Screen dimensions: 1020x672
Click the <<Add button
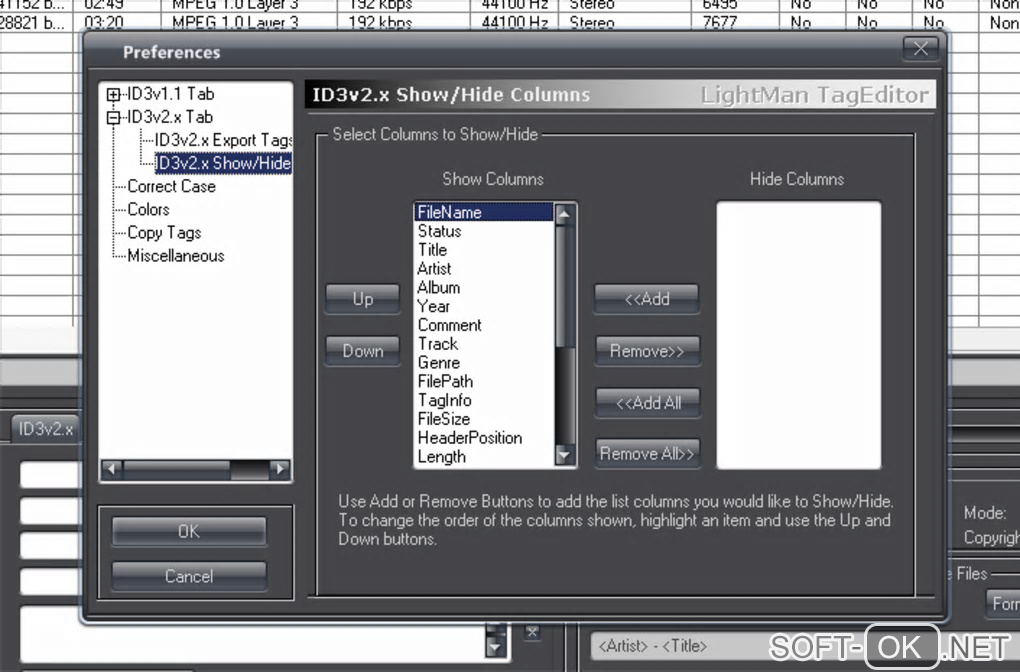pyautogui.click(x=647, y=299)
